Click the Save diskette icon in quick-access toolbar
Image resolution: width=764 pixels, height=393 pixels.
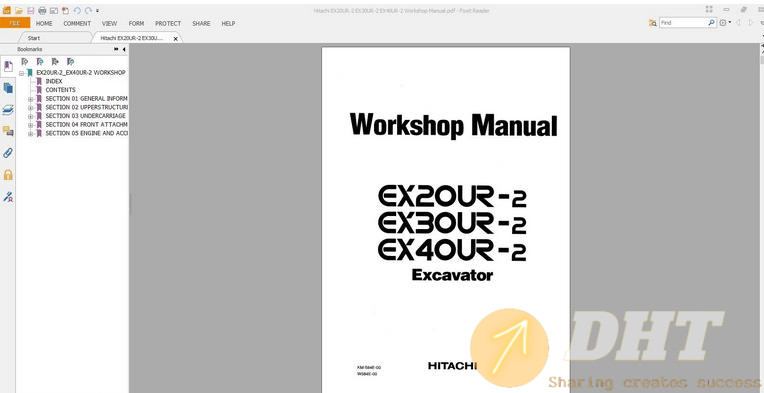pos(31,10)
